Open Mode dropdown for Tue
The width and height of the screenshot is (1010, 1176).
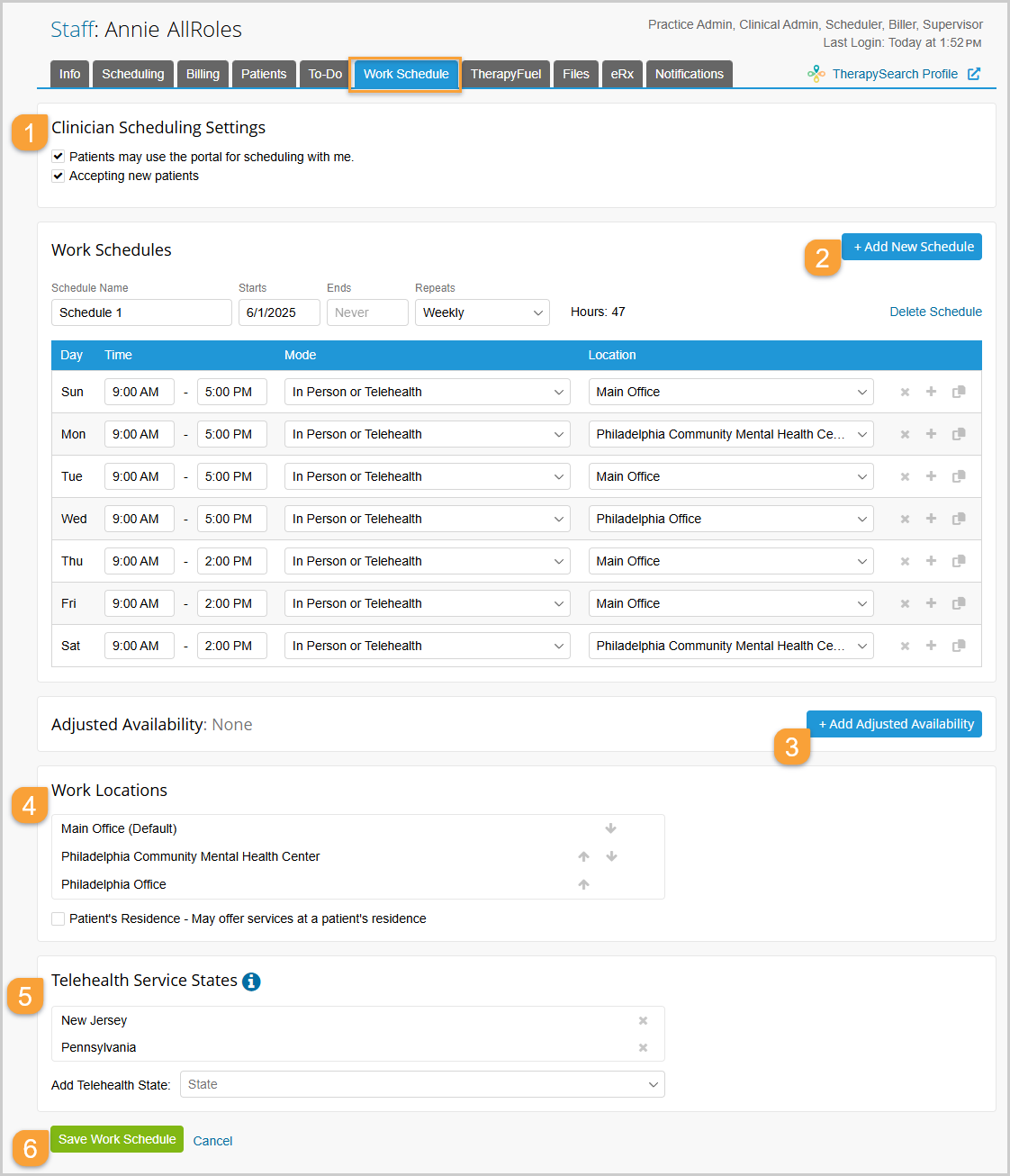pyautogui.click(x=428, y=476)
